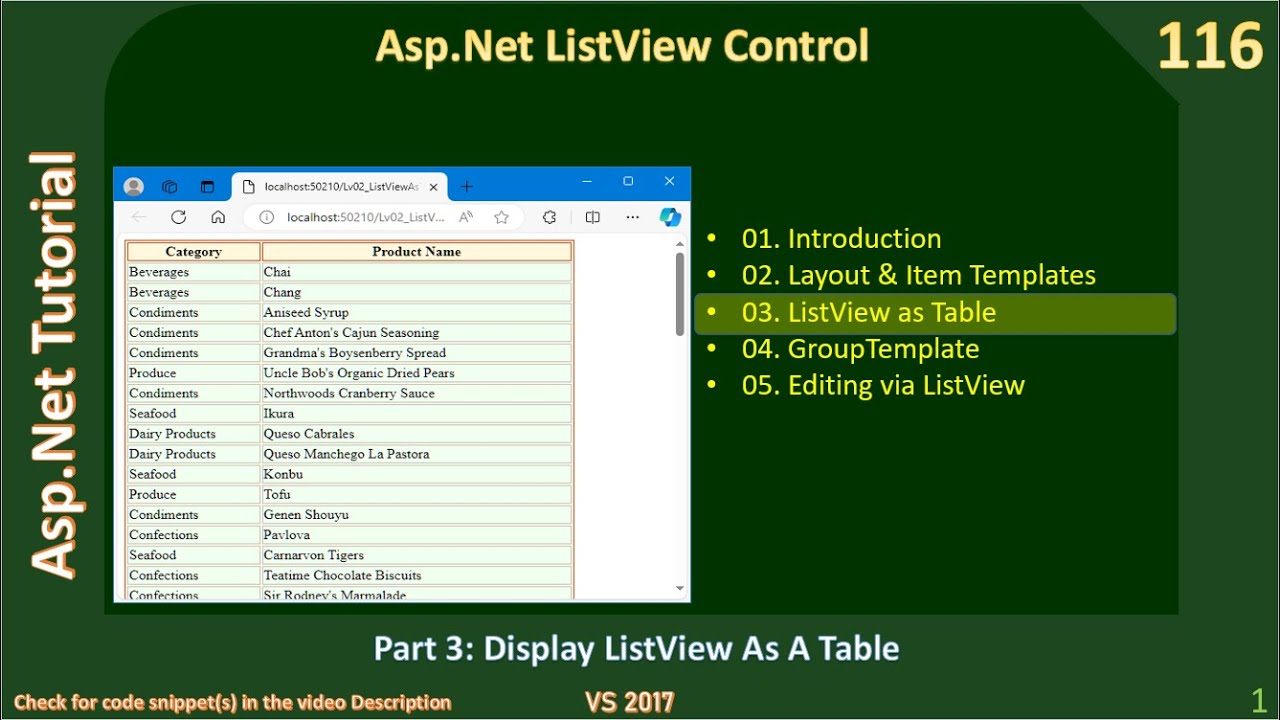The height and width of the screenshot is (720, 1280).
Task: Open the workspaces icon in browser title bar
Action: coord(170,187)
